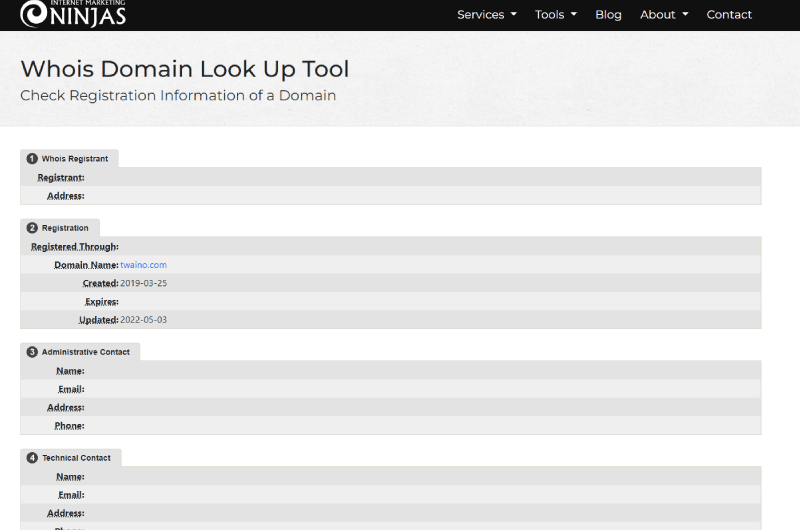
Task: Click the Updated label
Action: pos(98,320)
